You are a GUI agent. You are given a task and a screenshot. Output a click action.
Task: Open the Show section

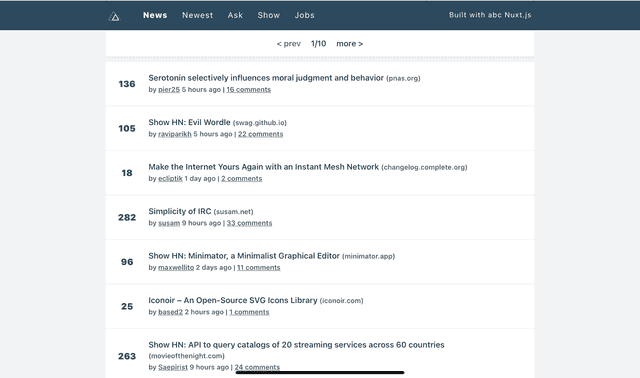[x=269, y=15]
